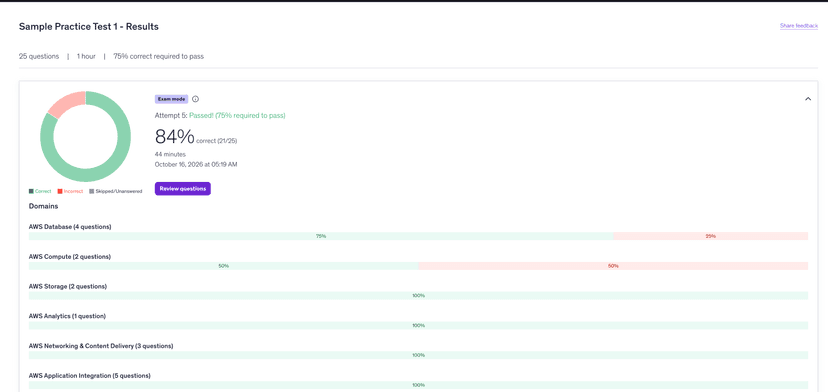Click the donut results chart

click(86, 136)
